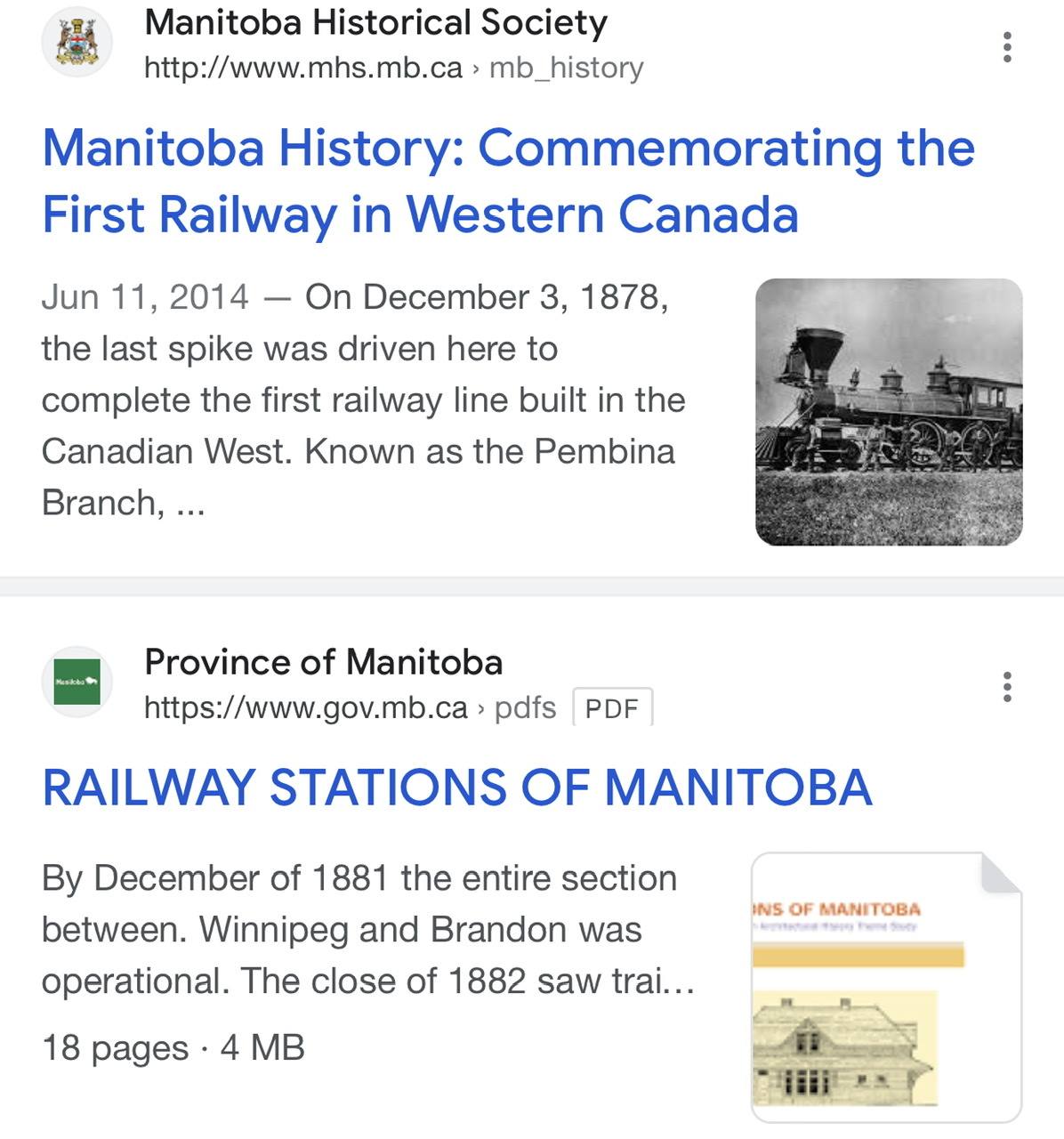Screen dimensions: 1064x1139
Task: Click the '18 pages · 4 MB' file info
Action: pos(173,1047)
